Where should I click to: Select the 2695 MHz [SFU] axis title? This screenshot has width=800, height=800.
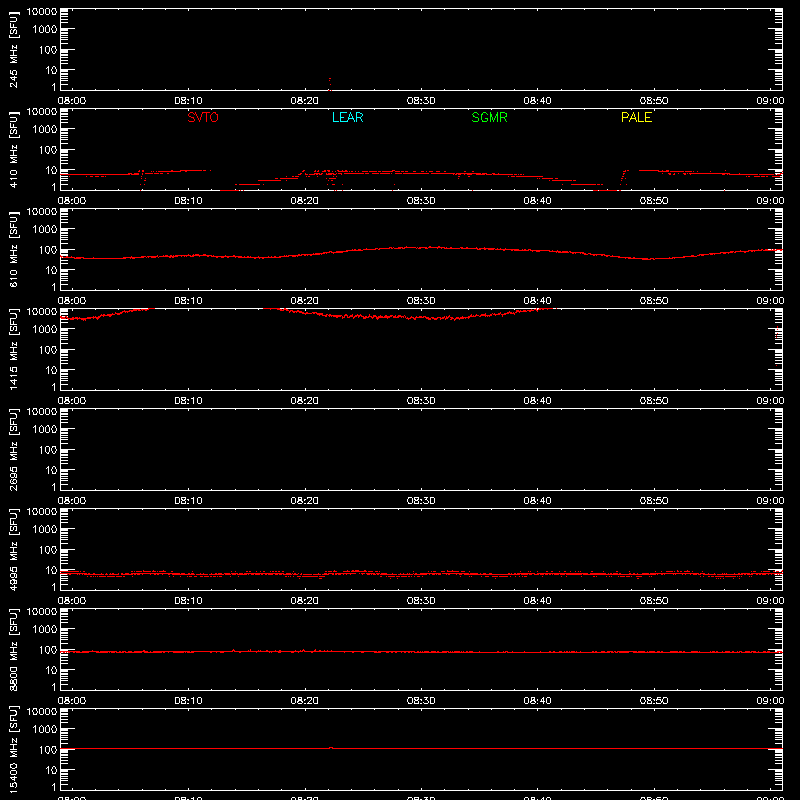click(13, 449)
